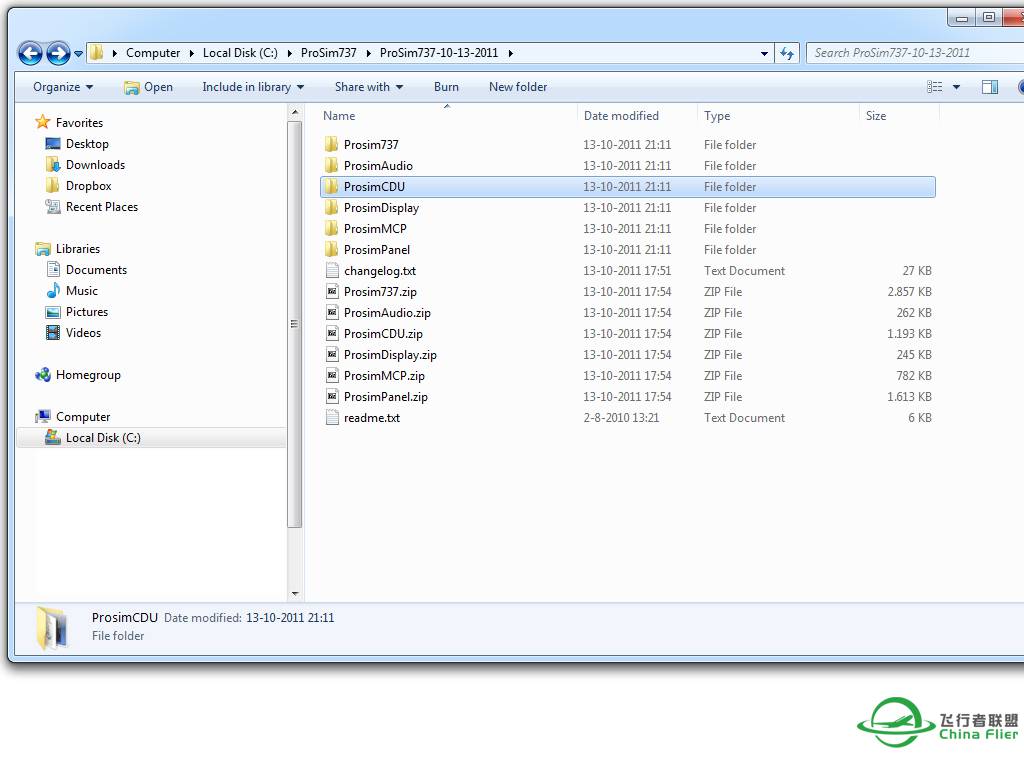Open the Share with dropdown
This screenshot has width=1024, height=768.
click(x=369, y=87)
